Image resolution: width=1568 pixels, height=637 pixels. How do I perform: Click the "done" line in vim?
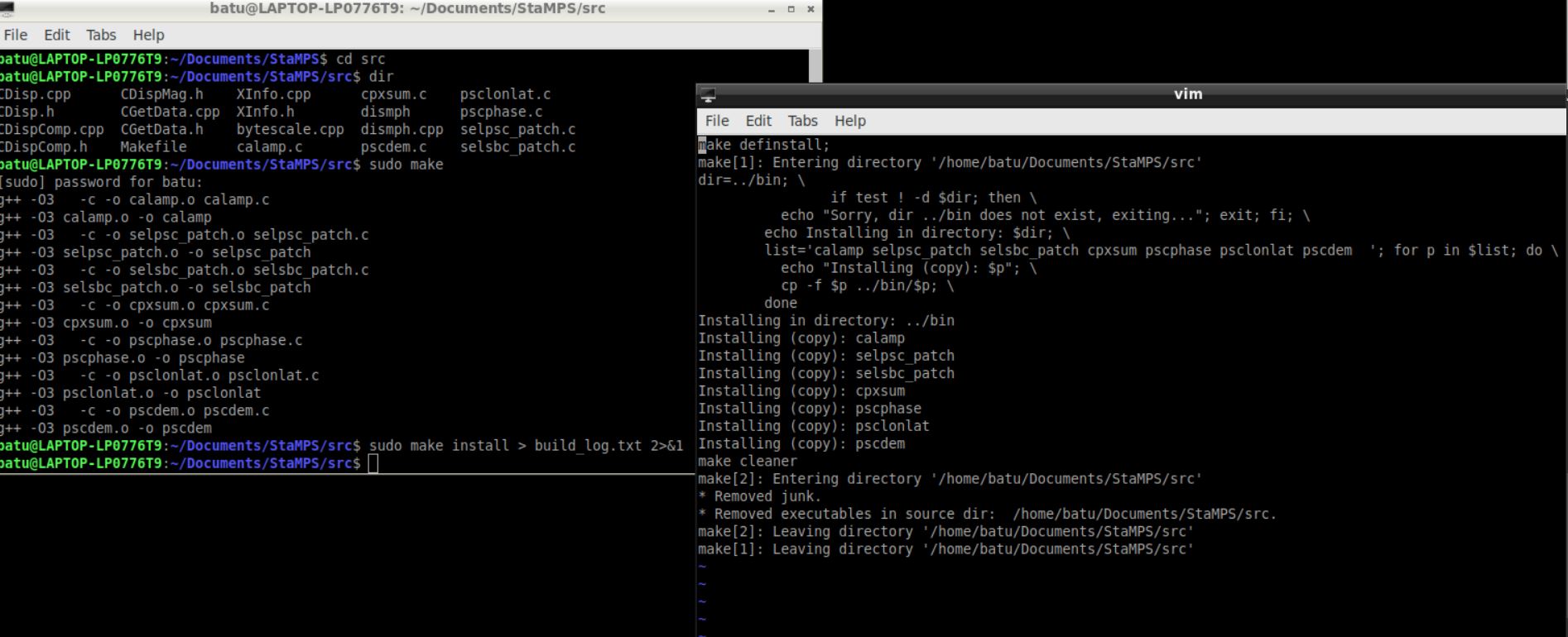pyautogui.click(x=781, y=303)
